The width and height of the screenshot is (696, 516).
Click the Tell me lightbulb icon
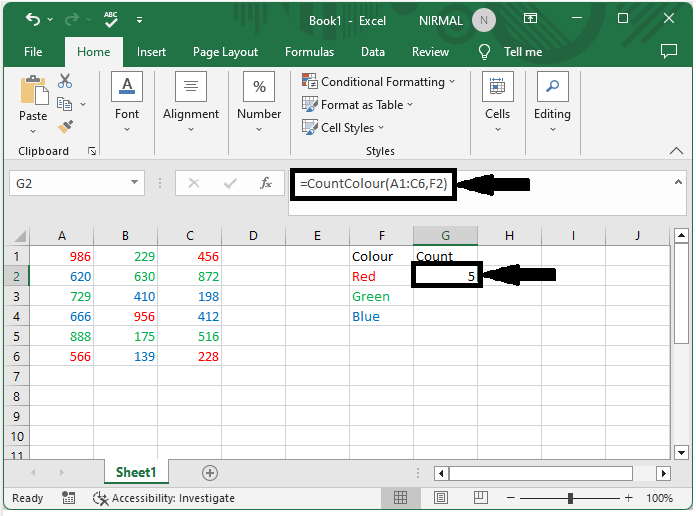[x=484, y=52]
